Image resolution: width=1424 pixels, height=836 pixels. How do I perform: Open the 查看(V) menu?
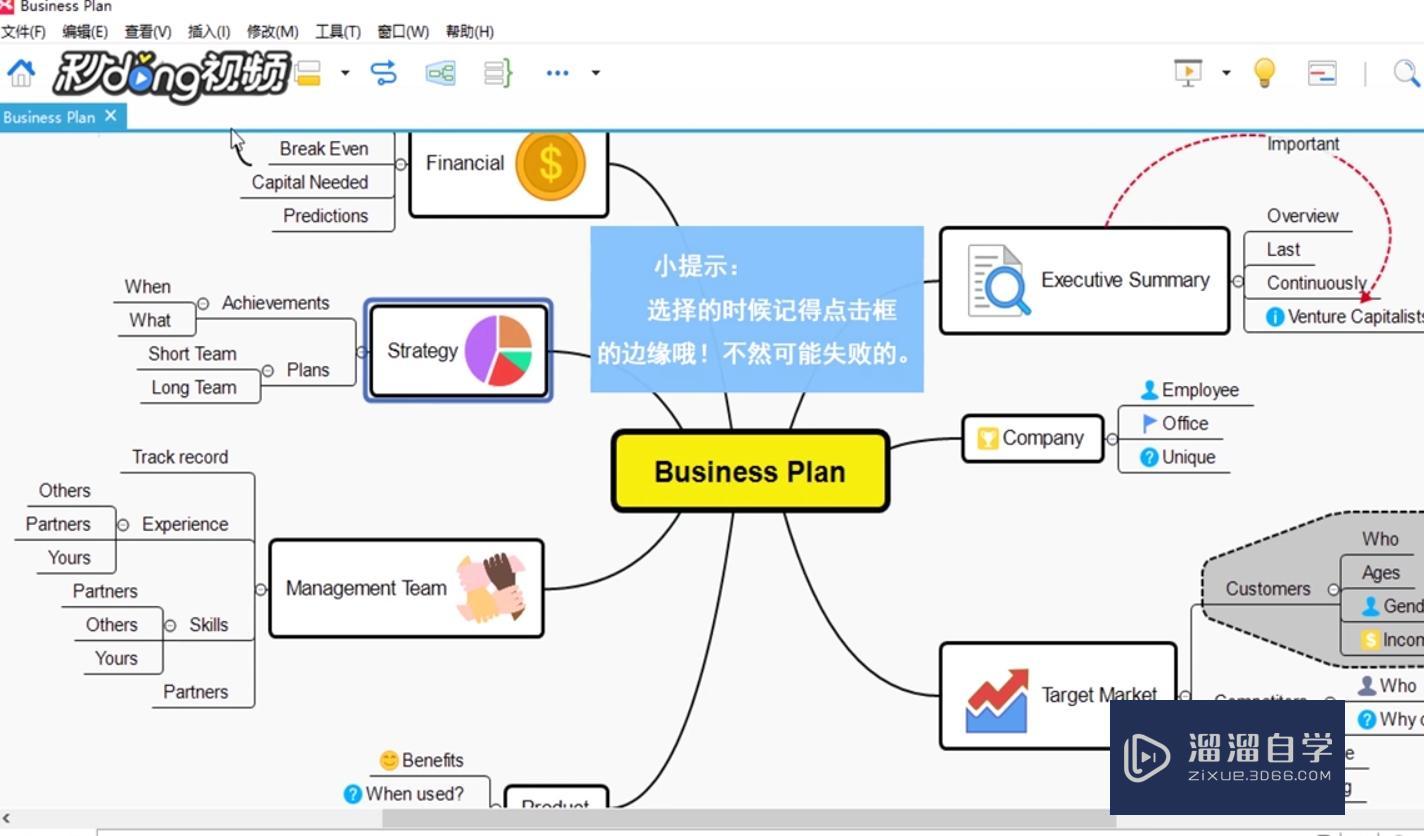pos(148,31)
